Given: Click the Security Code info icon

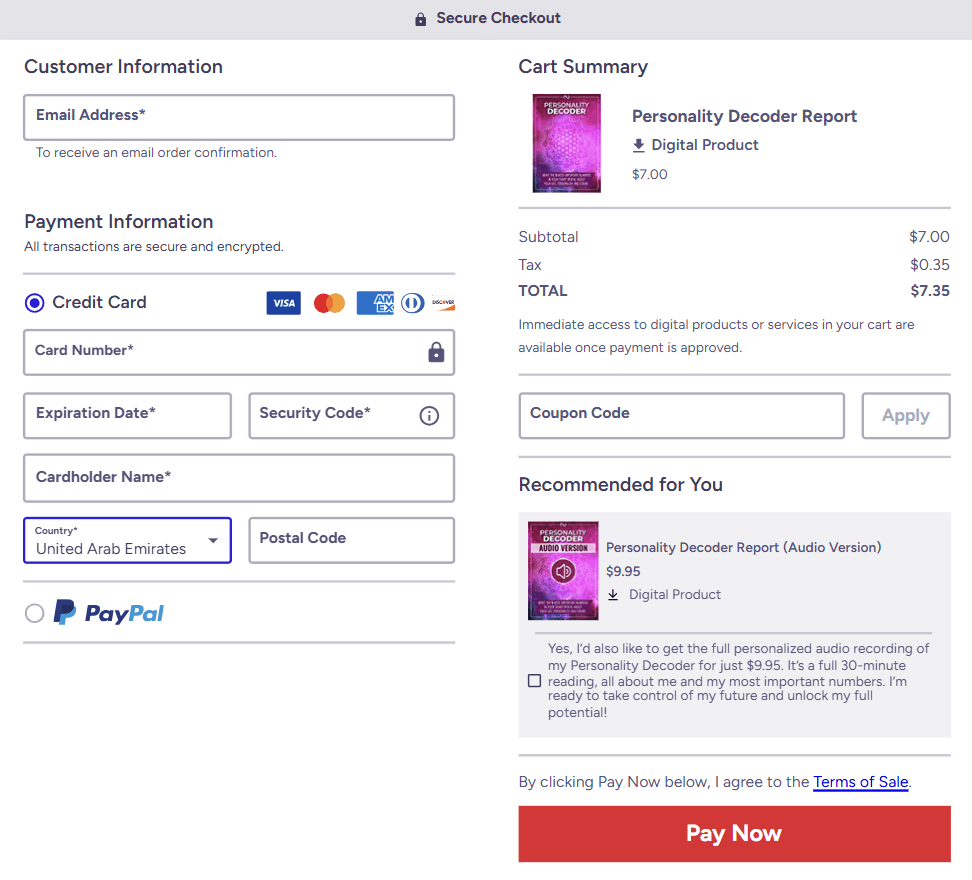Looking at the screenshot, I should pos(429,415).
